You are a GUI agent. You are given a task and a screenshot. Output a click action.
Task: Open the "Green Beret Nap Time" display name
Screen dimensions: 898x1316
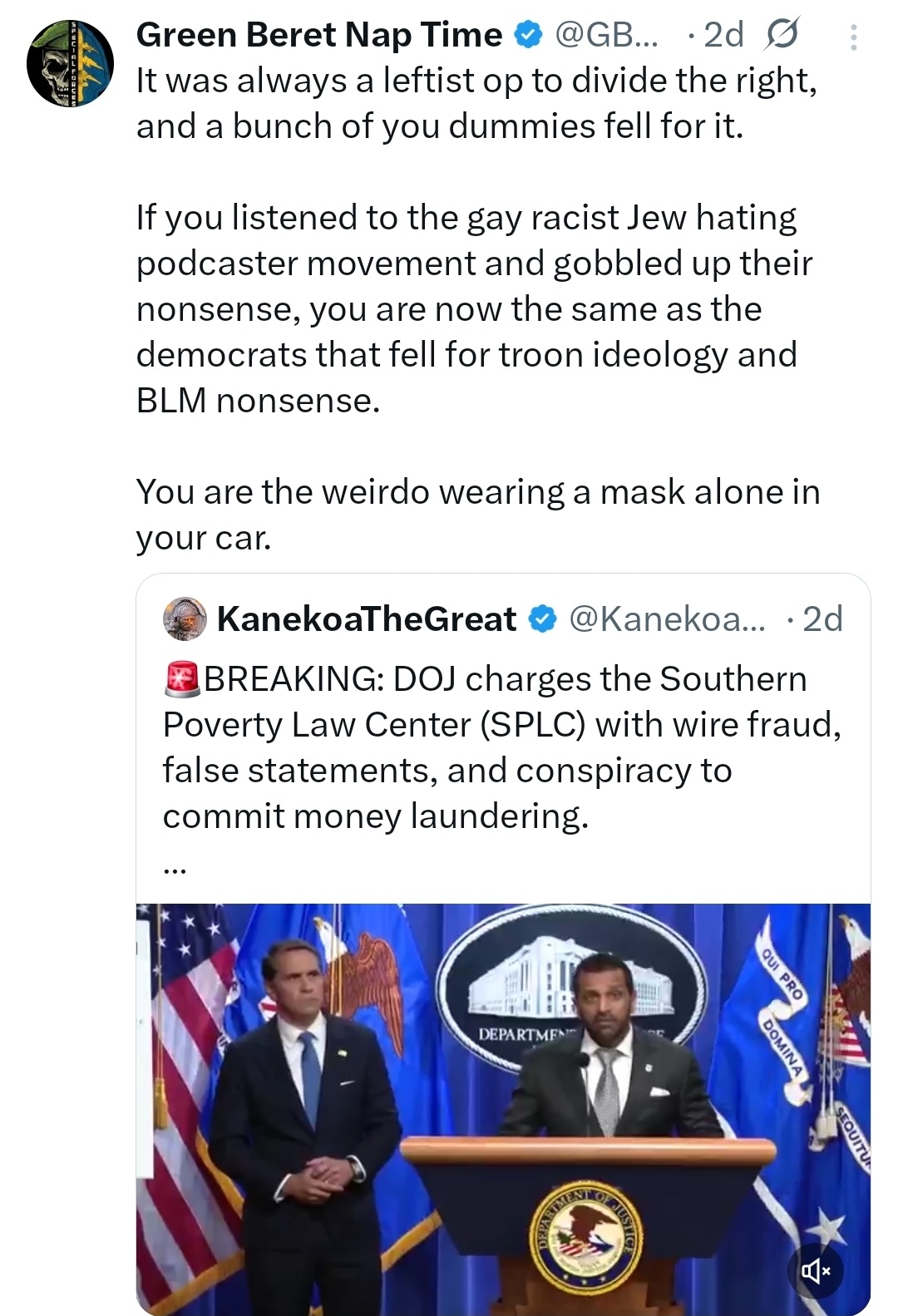(319, 35)
